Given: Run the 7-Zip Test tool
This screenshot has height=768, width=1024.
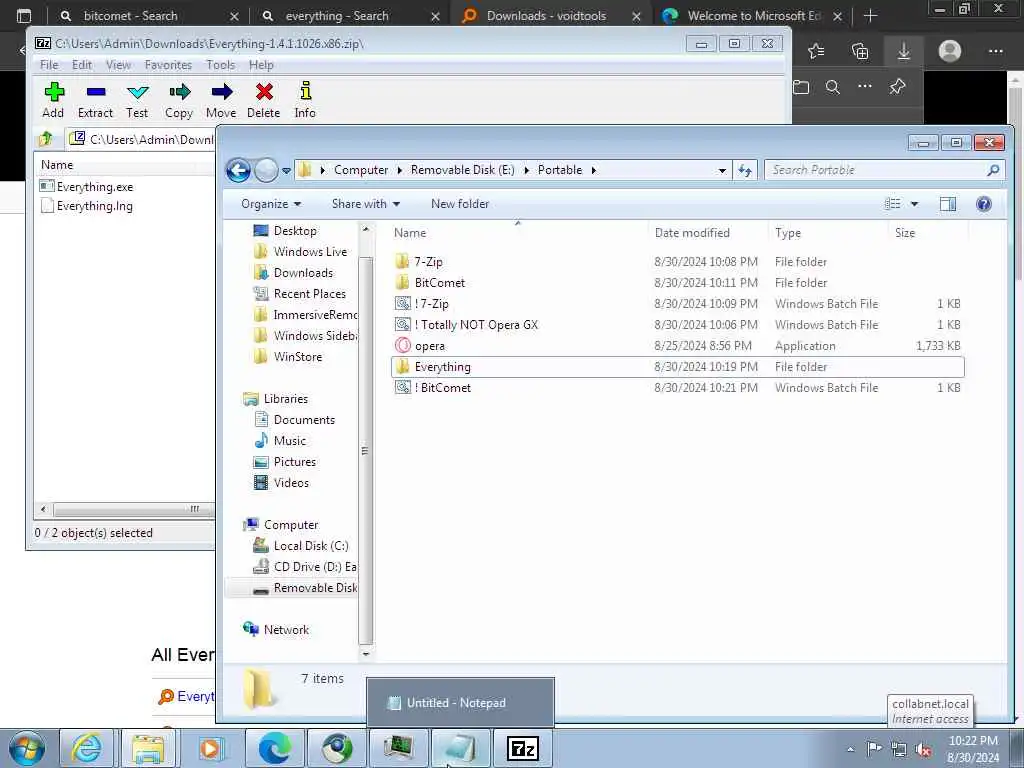Looking at the screenshot, I should click(x=137, y=100).
